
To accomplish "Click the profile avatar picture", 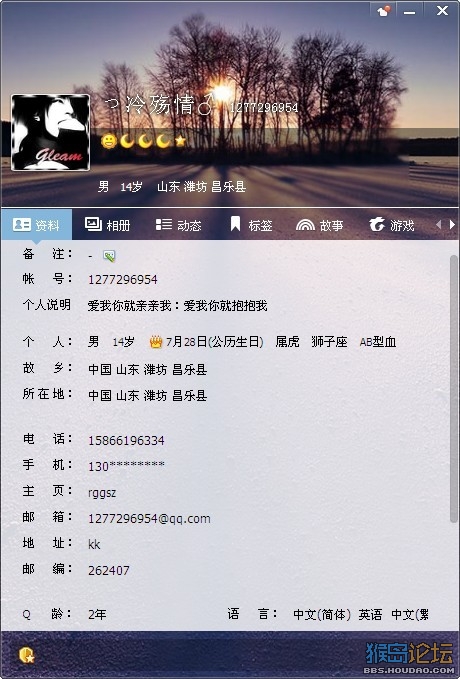I will click(50, 133).
